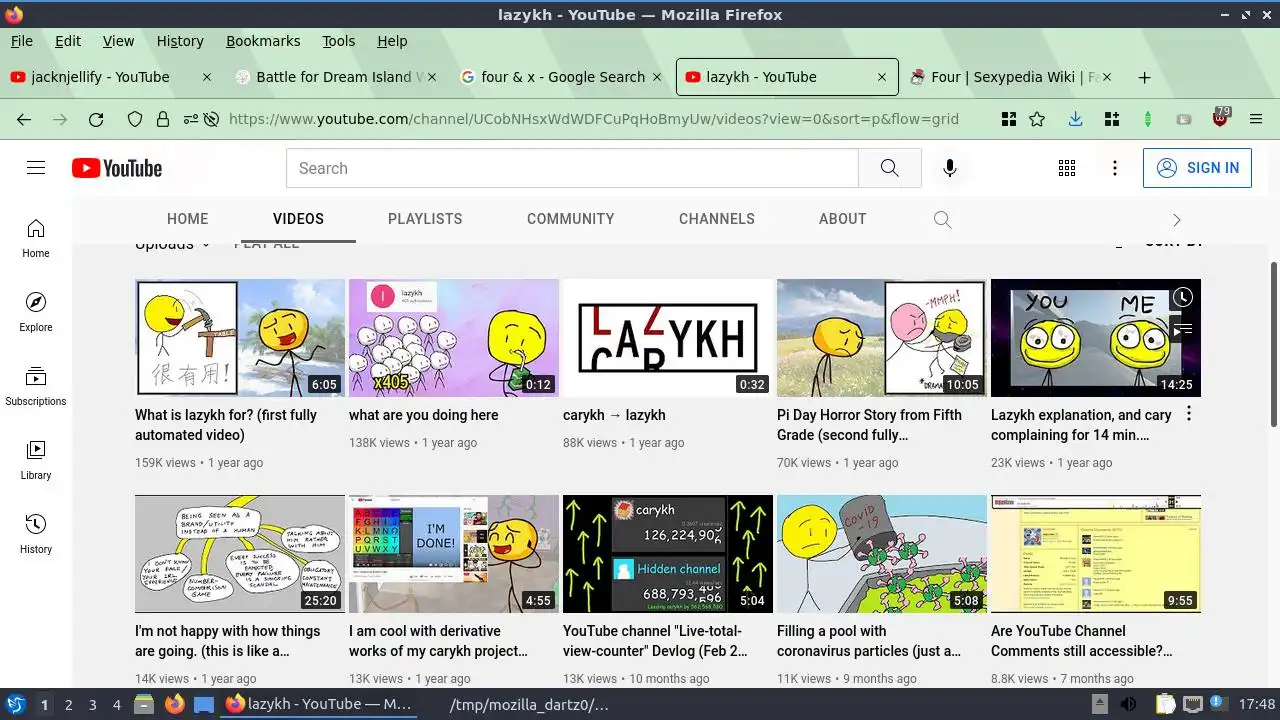Open 'what are you doing here' video title
The width and height of the screenshot is (1280, 720).
(423, 415)
